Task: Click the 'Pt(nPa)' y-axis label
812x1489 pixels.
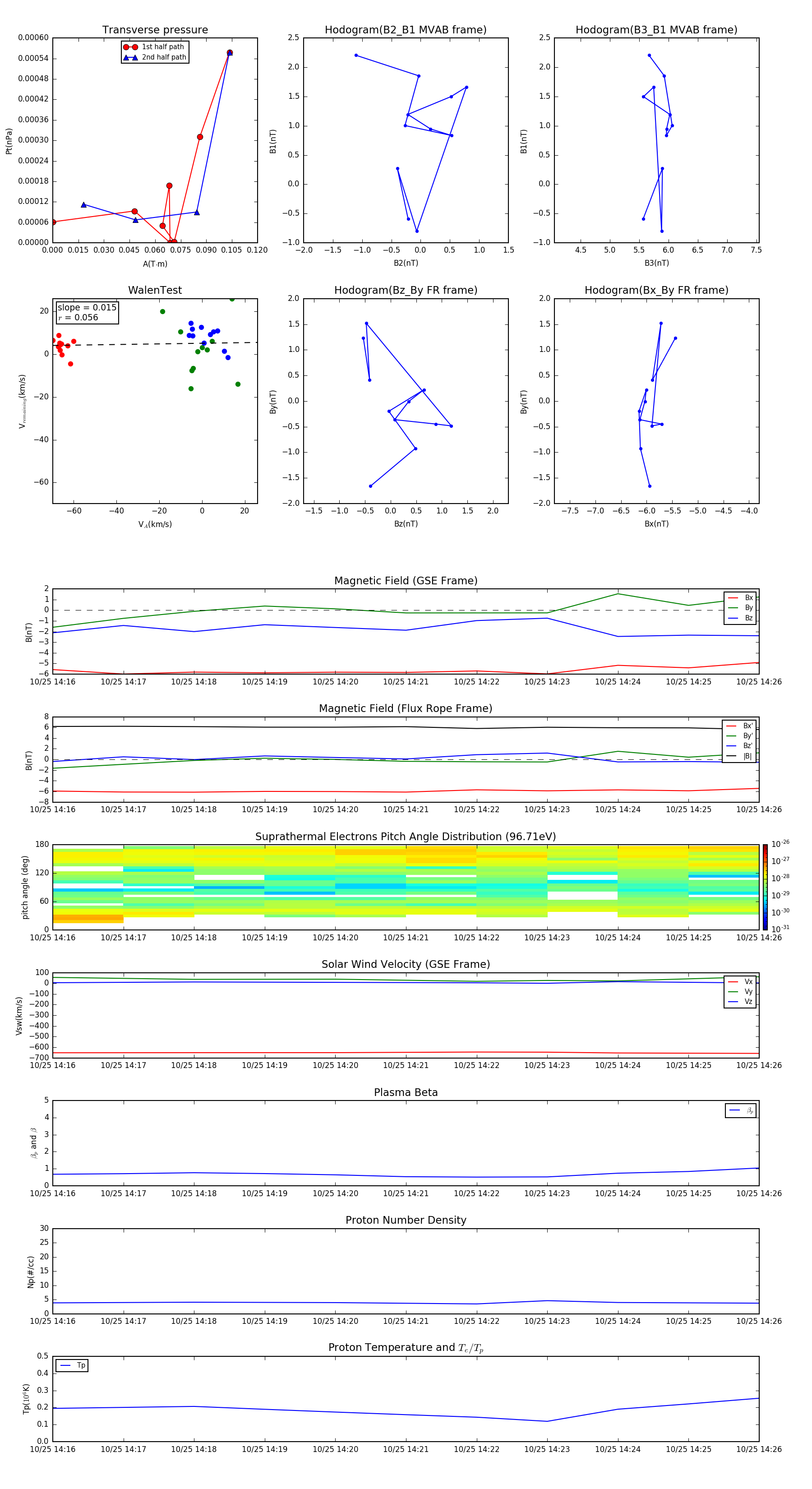Action: [9, 141]
